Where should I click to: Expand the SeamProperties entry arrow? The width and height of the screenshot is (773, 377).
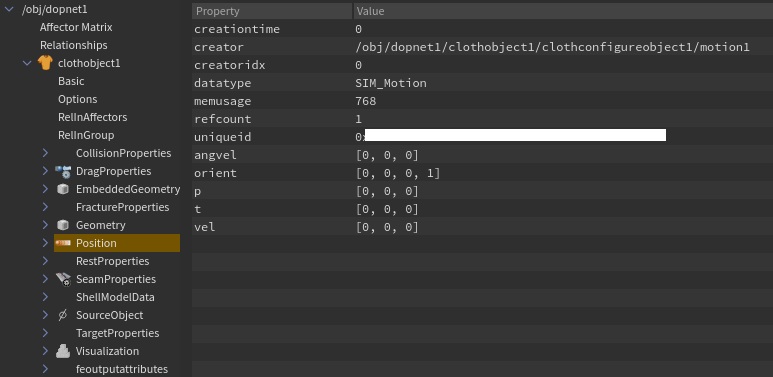pyautogui.click(x=45, y=279)
